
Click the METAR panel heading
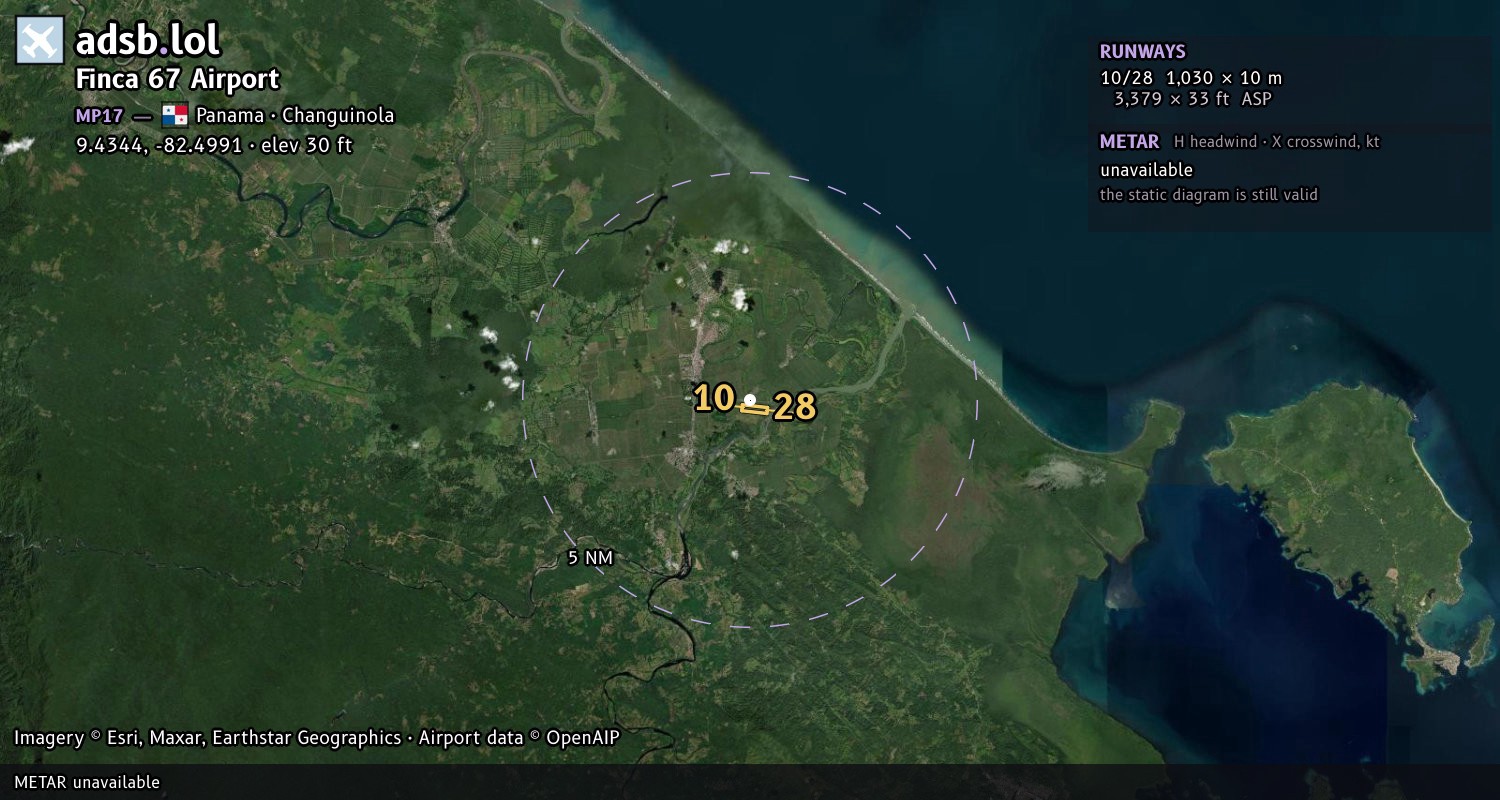1129,142
